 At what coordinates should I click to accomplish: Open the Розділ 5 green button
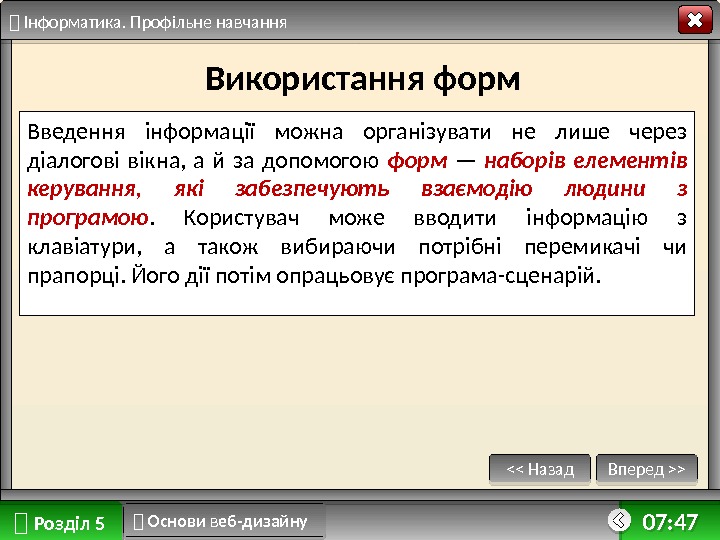point(61,522)
